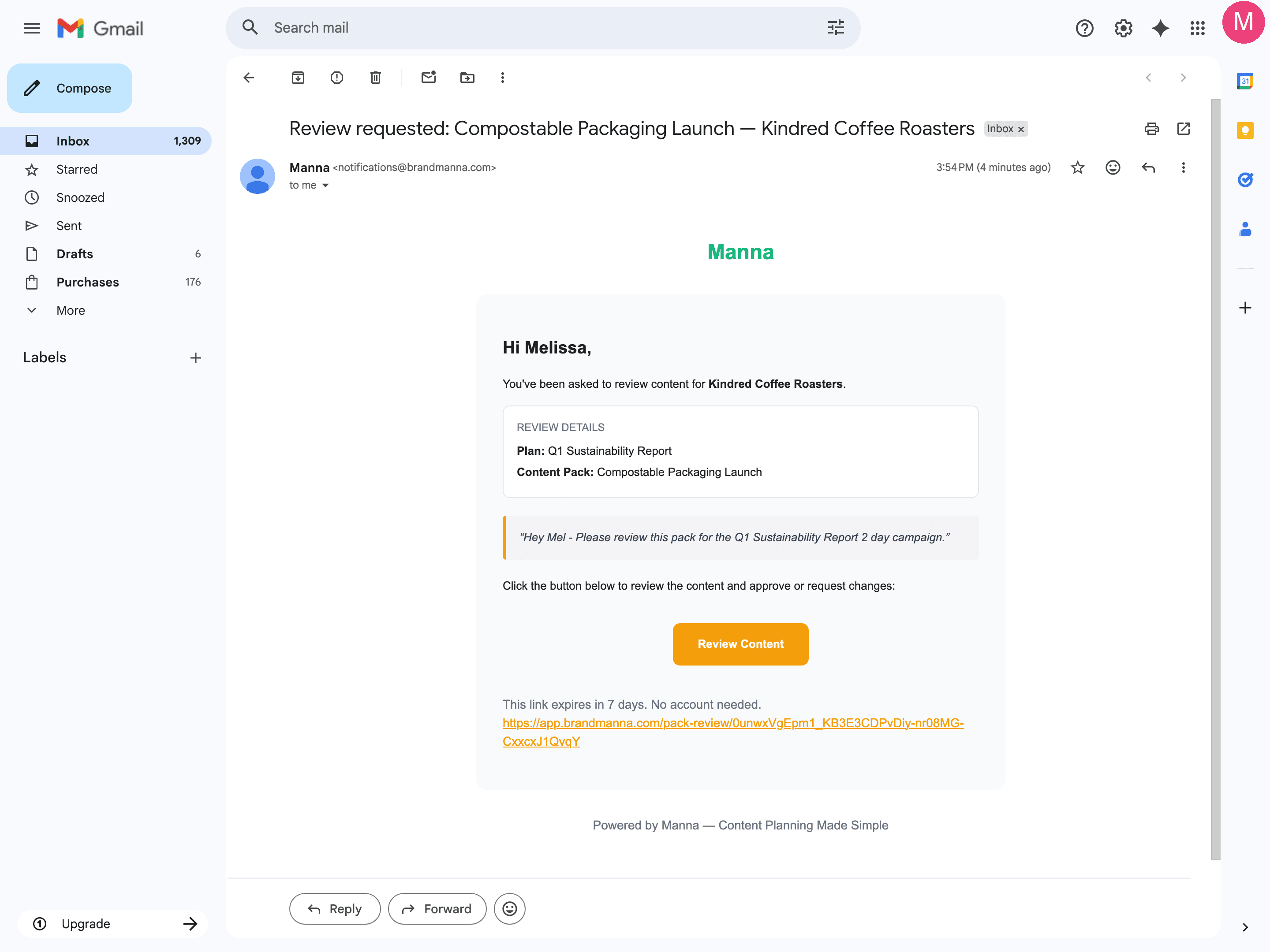Report this email as spam
The image size is (1270, 952).
337,78
